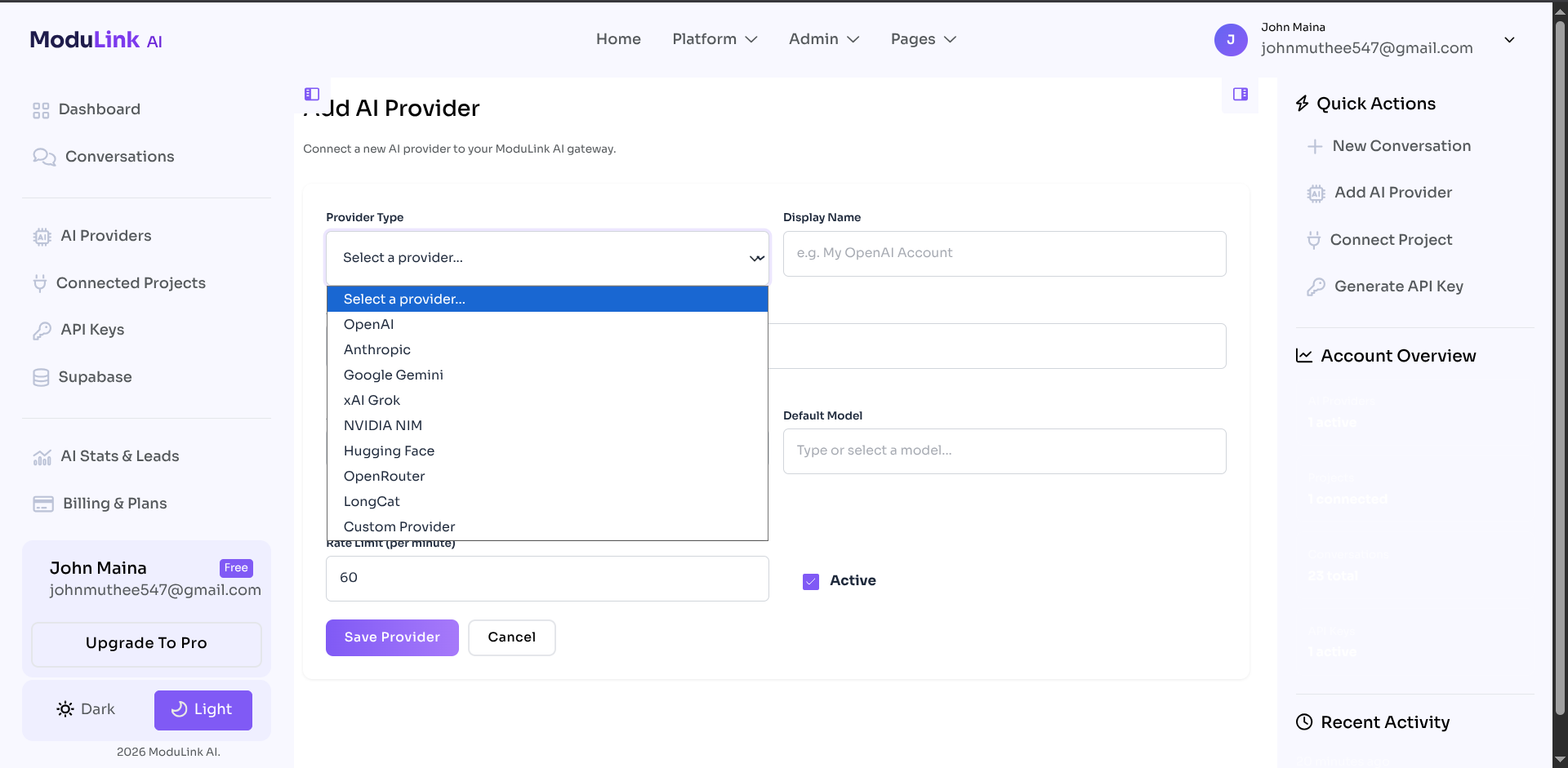Click the Connected Projects plug icon in sidebar
Screen dimensions: 1568x768
click(39, 283)
